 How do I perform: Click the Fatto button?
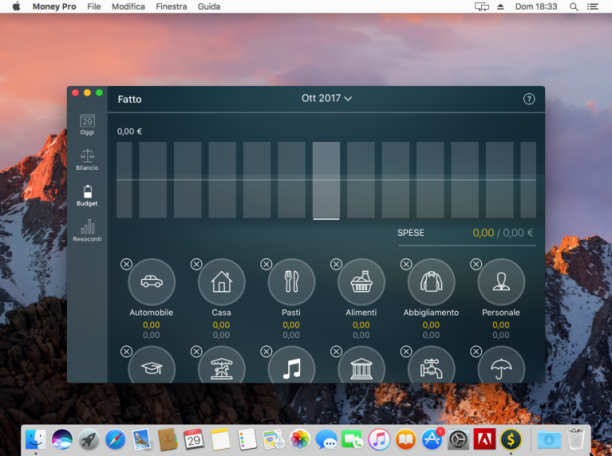[130, 99]
